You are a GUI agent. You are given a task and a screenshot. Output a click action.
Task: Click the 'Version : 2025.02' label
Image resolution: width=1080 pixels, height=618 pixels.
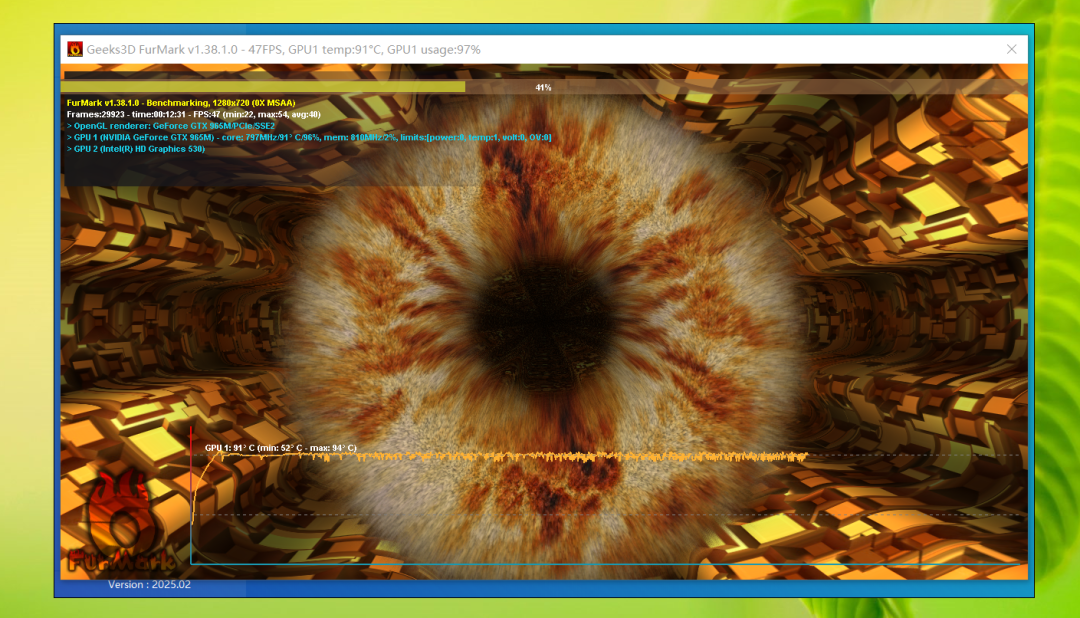(149, 584)
